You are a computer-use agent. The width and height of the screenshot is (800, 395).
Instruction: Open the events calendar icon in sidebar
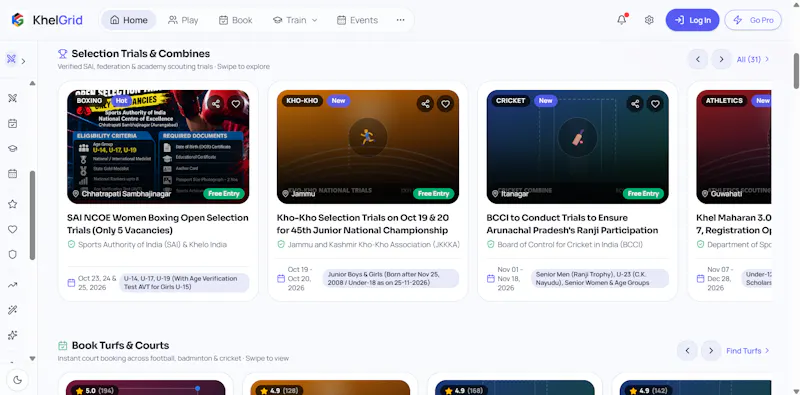(x=13, y=174)
